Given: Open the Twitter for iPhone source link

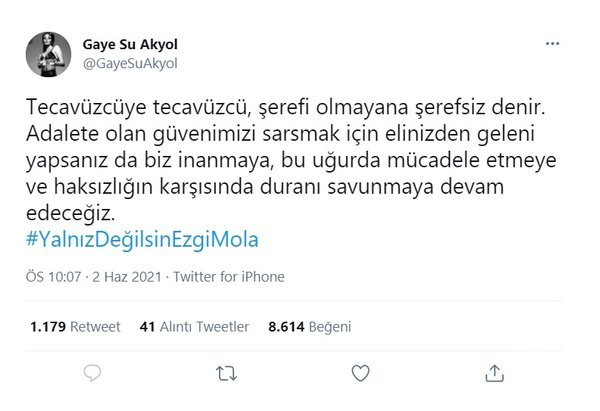Looking at the screenshot, I should tap(228, 277).
